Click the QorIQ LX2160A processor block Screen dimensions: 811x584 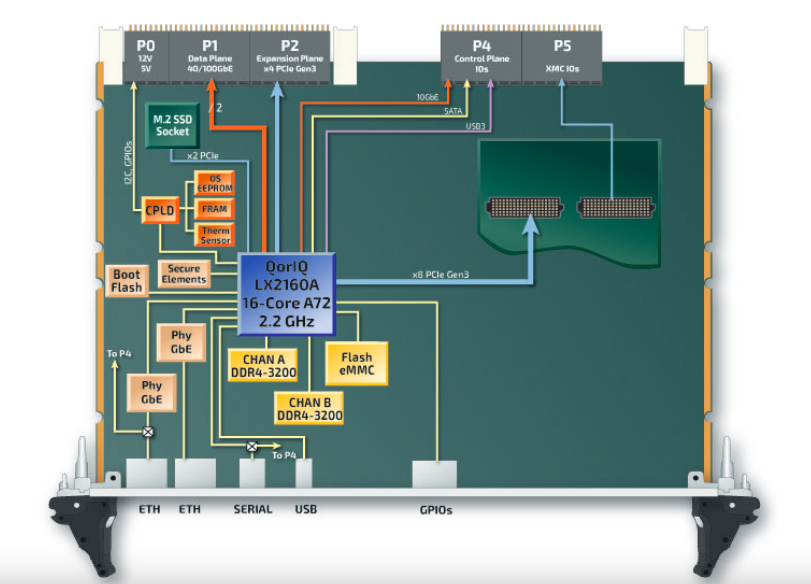pyautogui.click(x=287, y=294)
